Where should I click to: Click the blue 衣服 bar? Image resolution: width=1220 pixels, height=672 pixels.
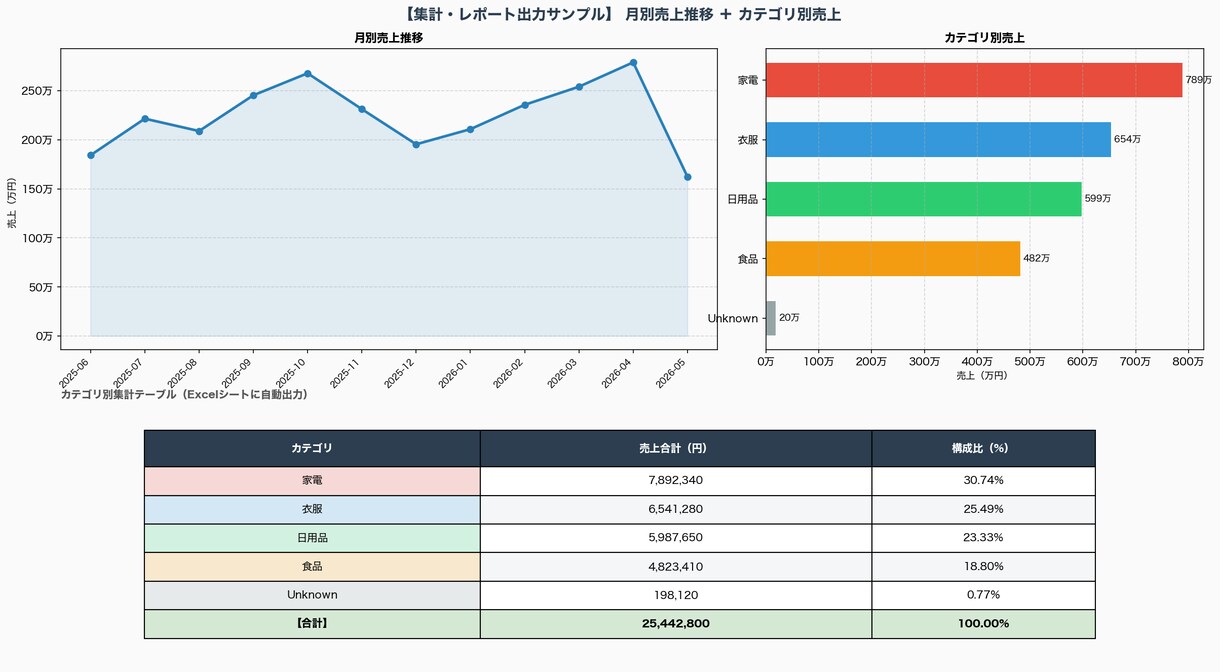pyautogui.click(x=938, y=139)
